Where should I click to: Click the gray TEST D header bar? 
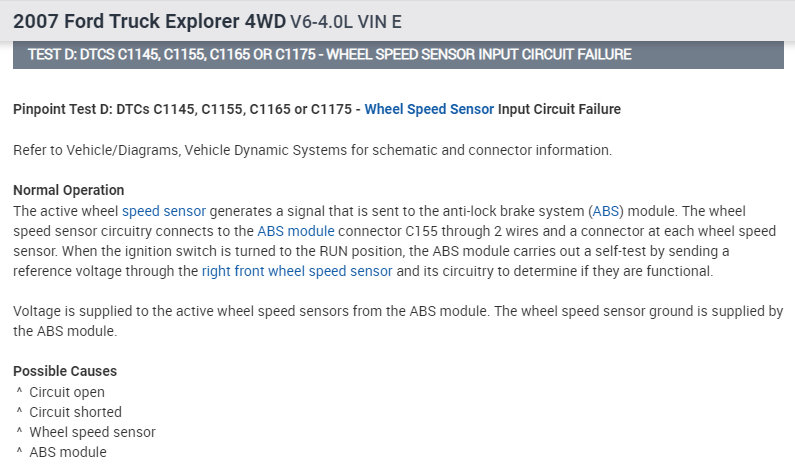[397, 54]
